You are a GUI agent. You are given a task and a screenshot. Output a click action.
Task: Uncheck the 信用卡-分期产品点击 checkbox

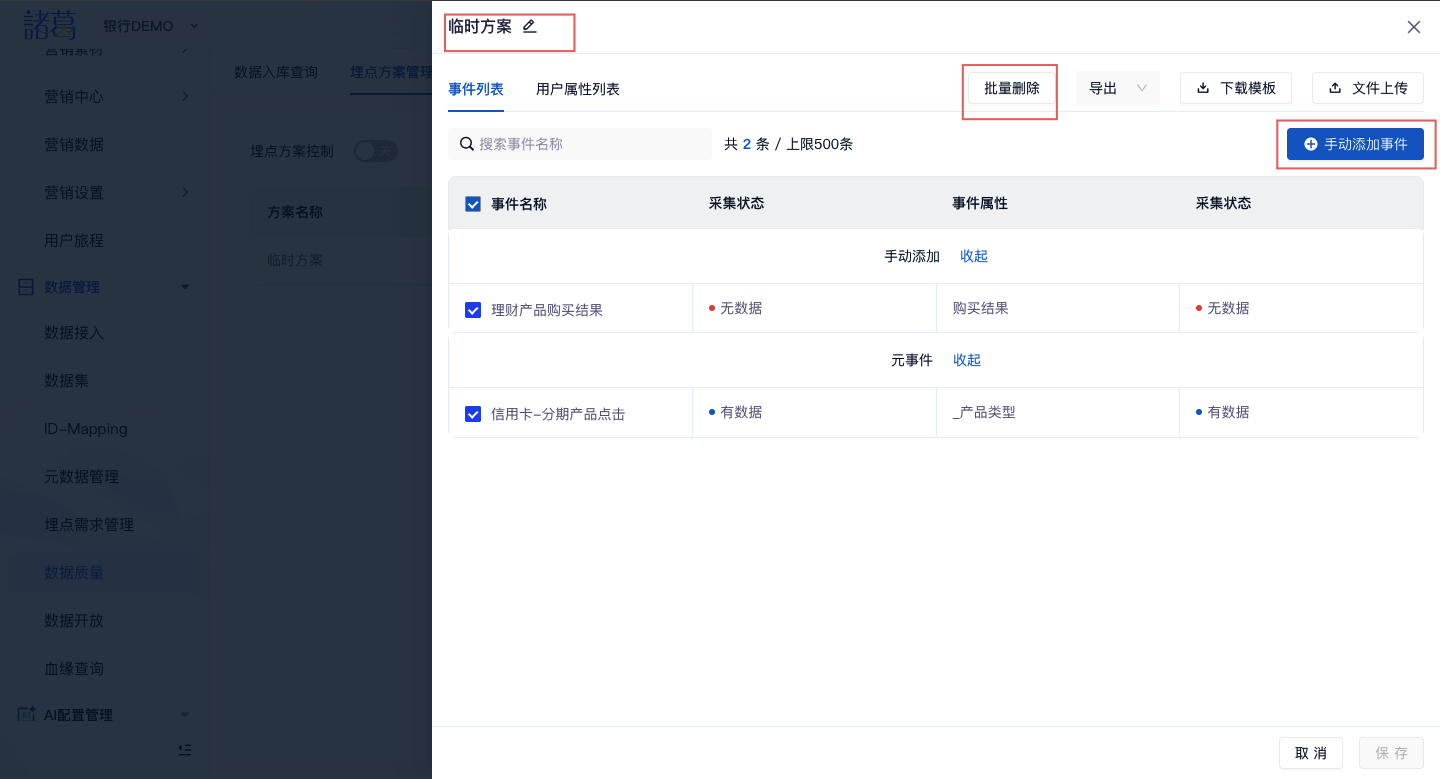point(474,414)
